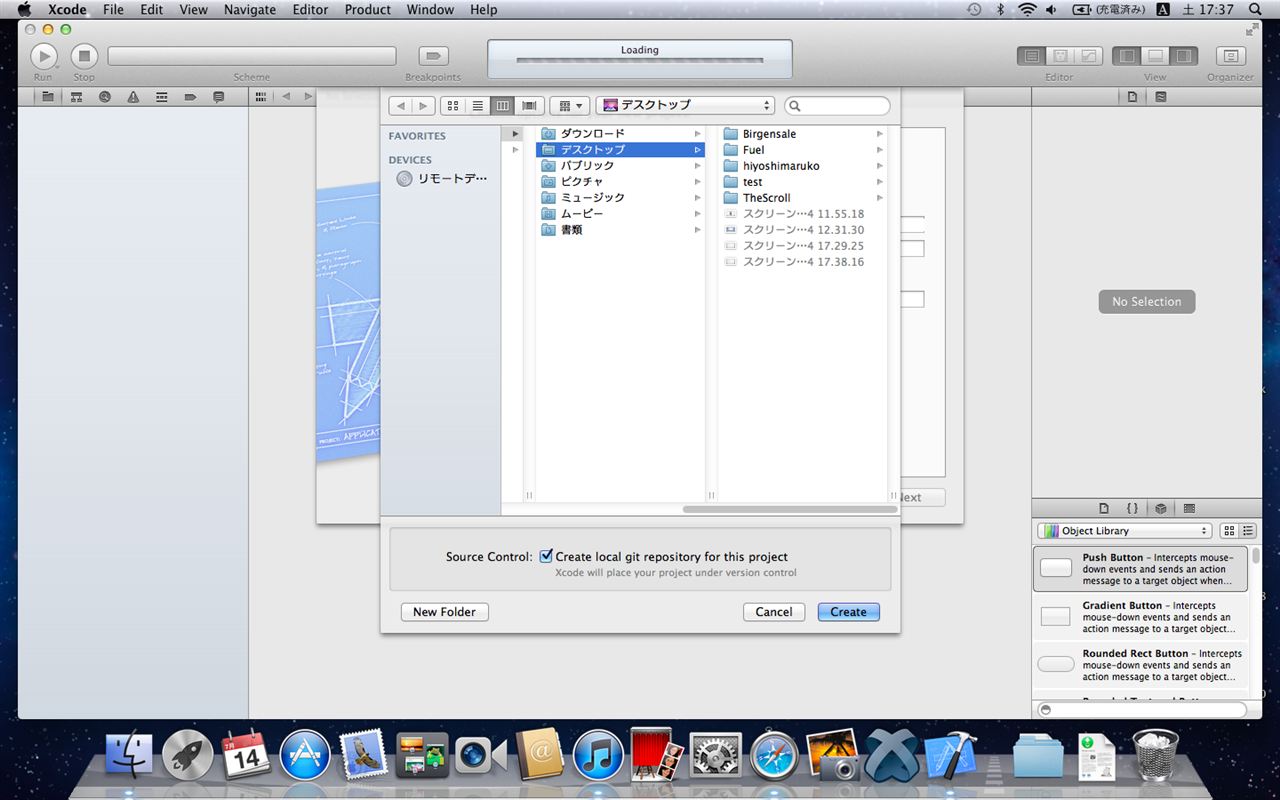Open the Log navigator speech-bubble icon

[x=218, y=97]
